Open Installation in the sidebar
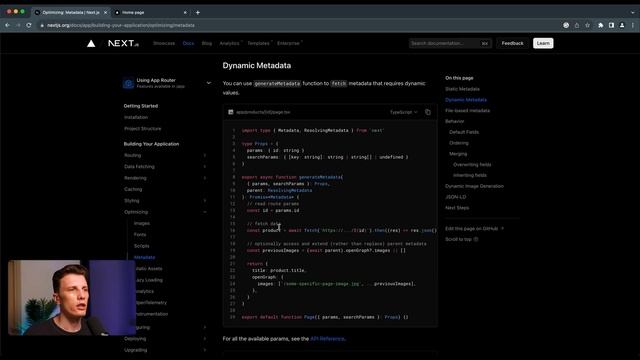This screenshot has height=360, width=640. point(136,117)
